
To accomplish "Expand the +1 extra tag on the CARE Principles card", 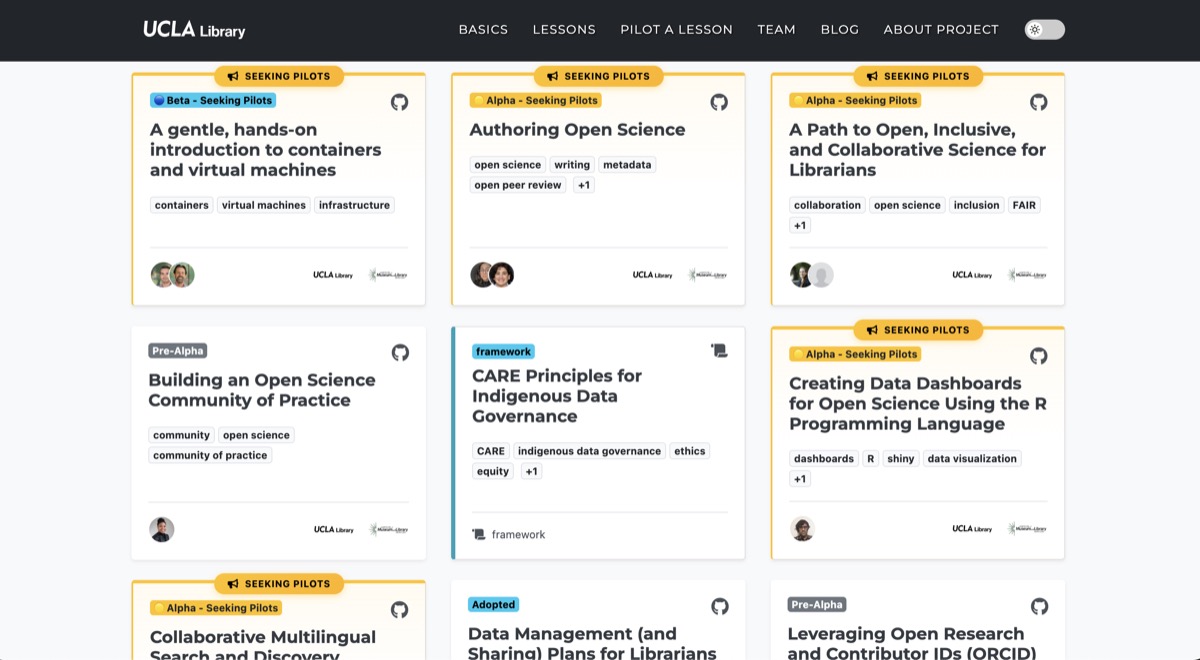I will click(531, 471).
